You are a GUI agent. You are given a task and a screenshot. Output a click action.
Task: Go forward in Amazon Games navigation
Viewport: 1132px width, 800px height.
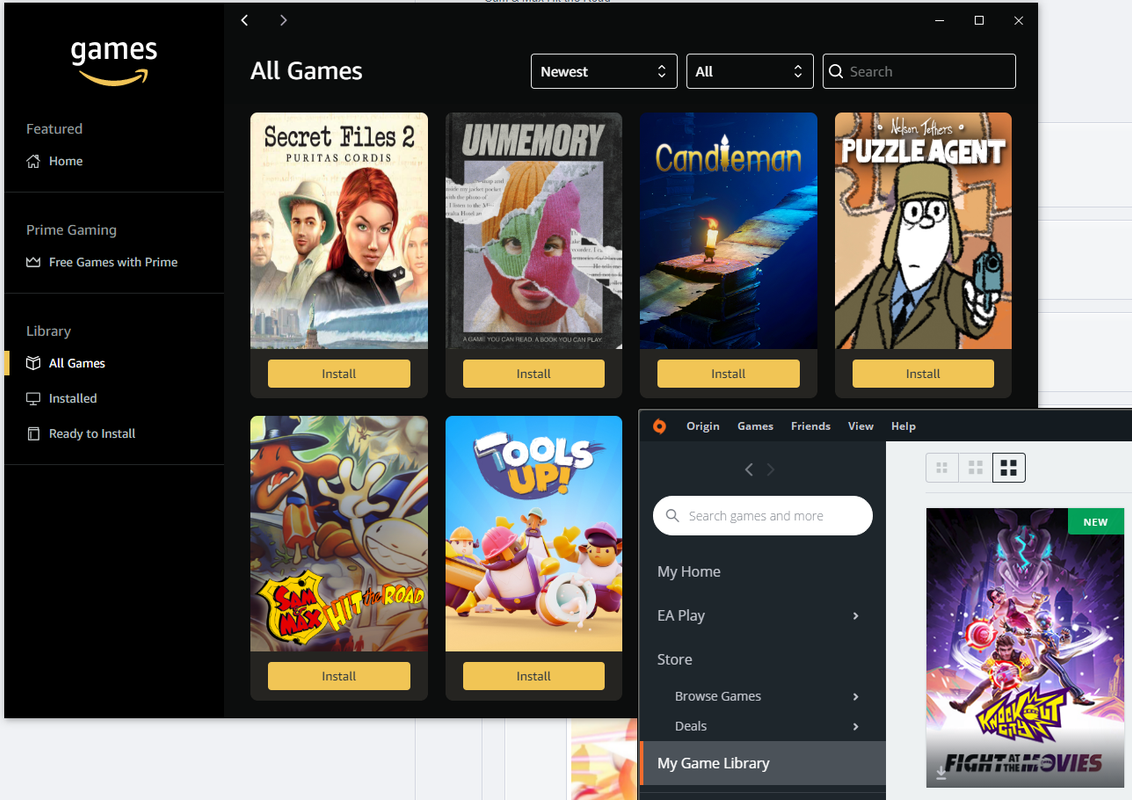[x=283, y=20]
